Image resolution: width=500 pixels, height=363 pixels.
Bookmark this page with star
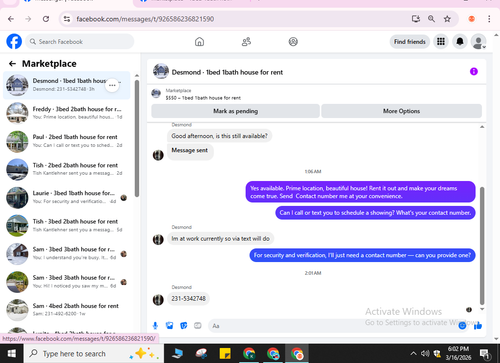(x=447, y=19)
